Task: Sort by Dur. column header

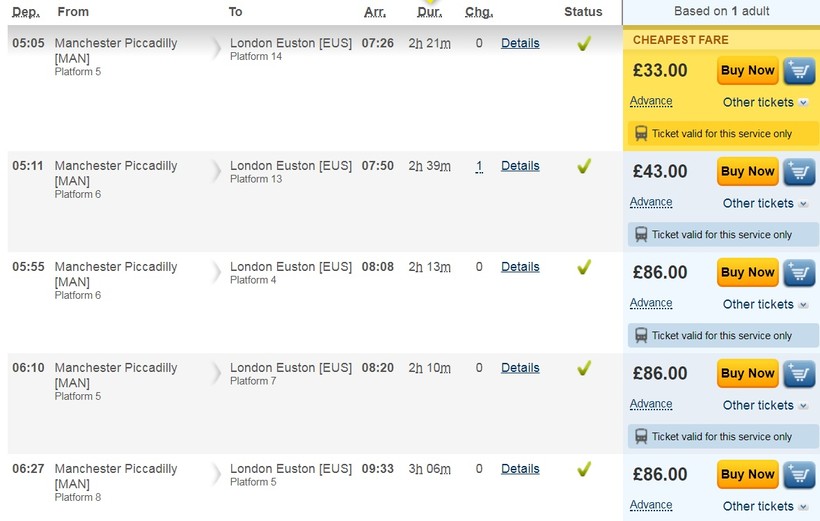Action: point(430,12)
